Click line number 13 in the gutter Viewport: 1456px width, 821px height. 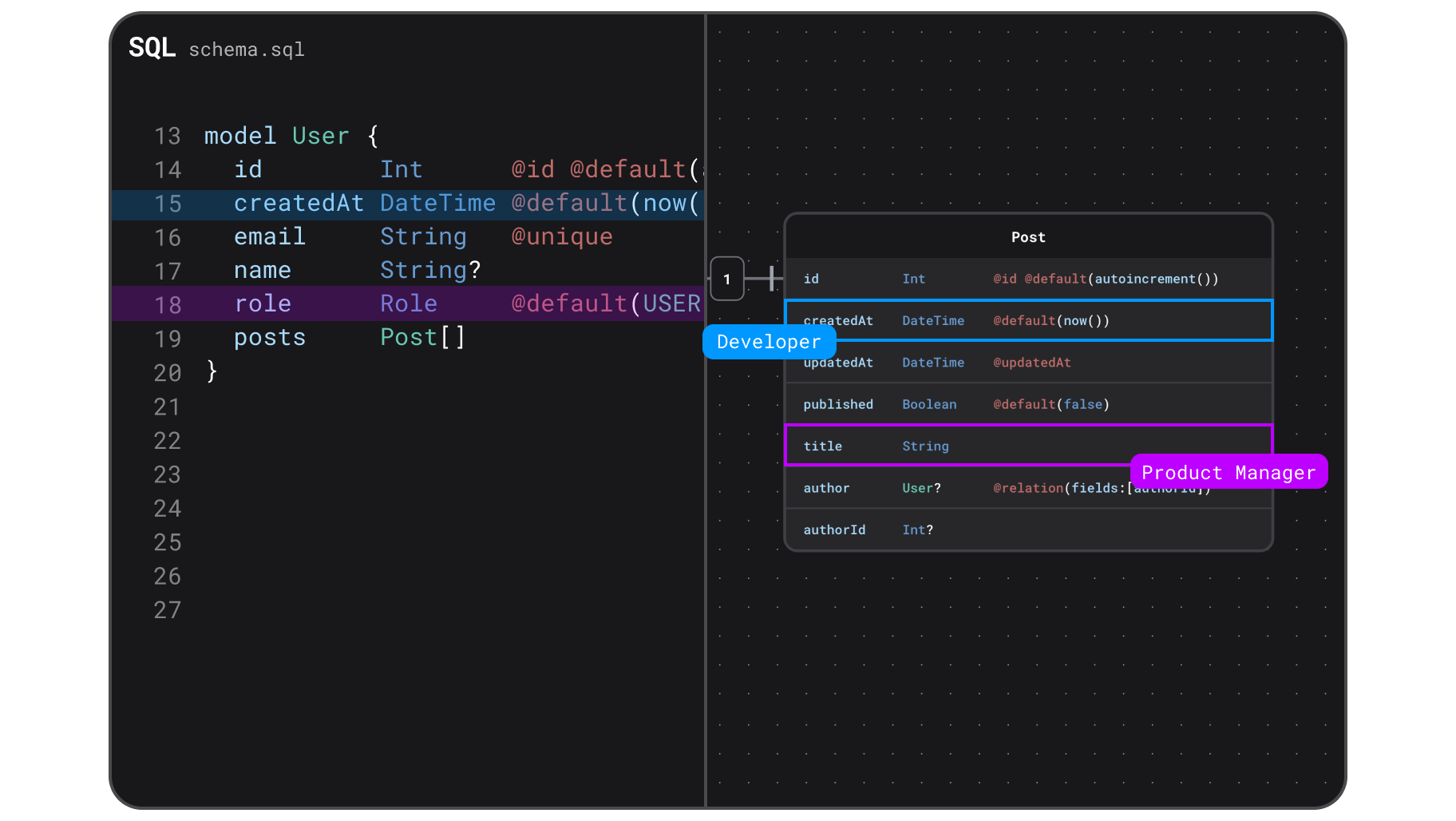(168, 136)
